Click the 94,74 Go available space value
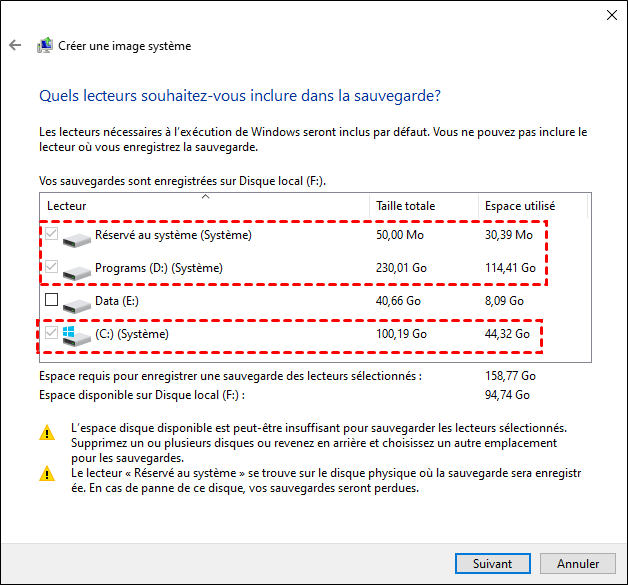 pos(507,395)
